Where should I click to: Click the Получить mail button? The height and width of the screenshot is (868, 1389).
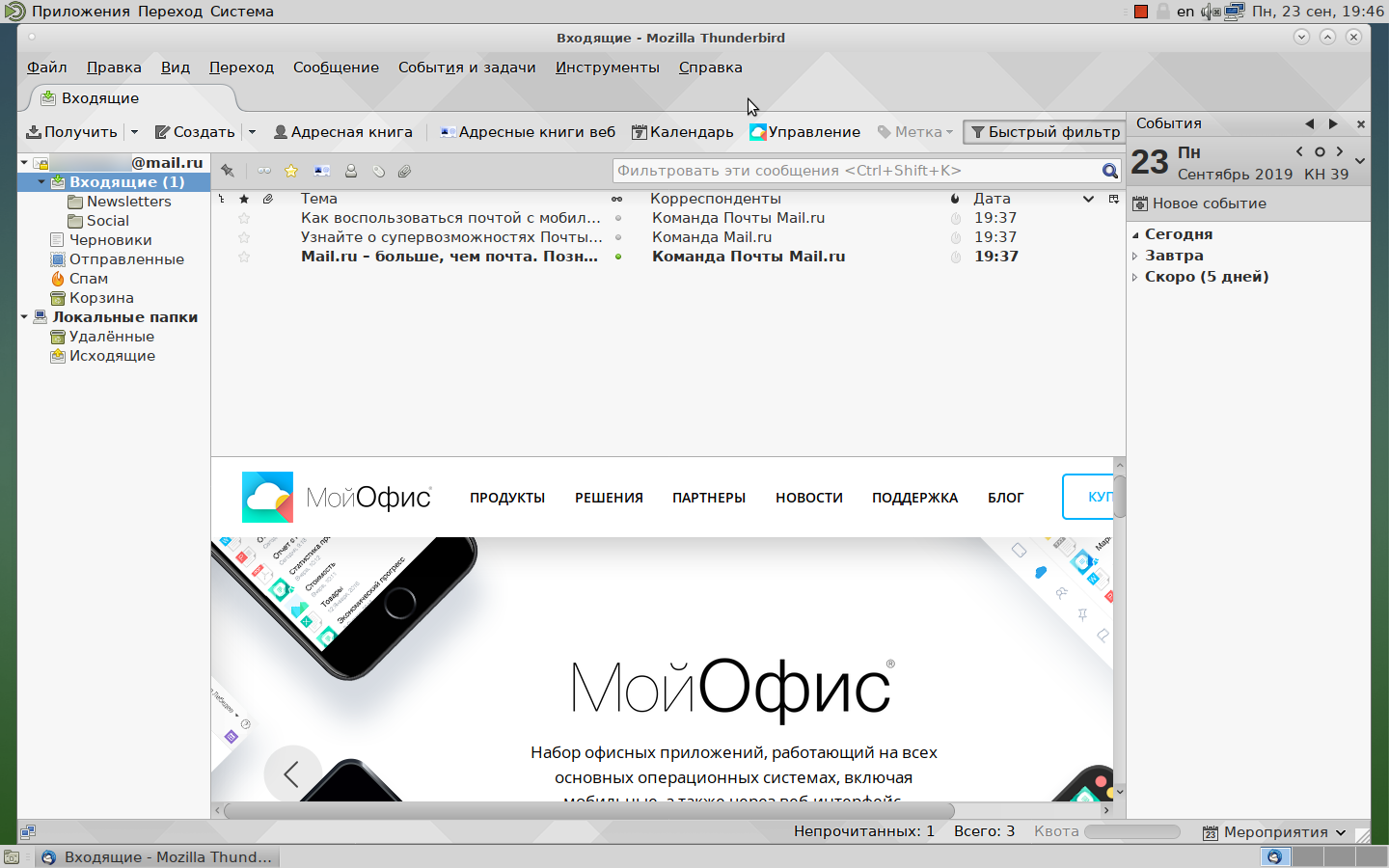(71, 132)
